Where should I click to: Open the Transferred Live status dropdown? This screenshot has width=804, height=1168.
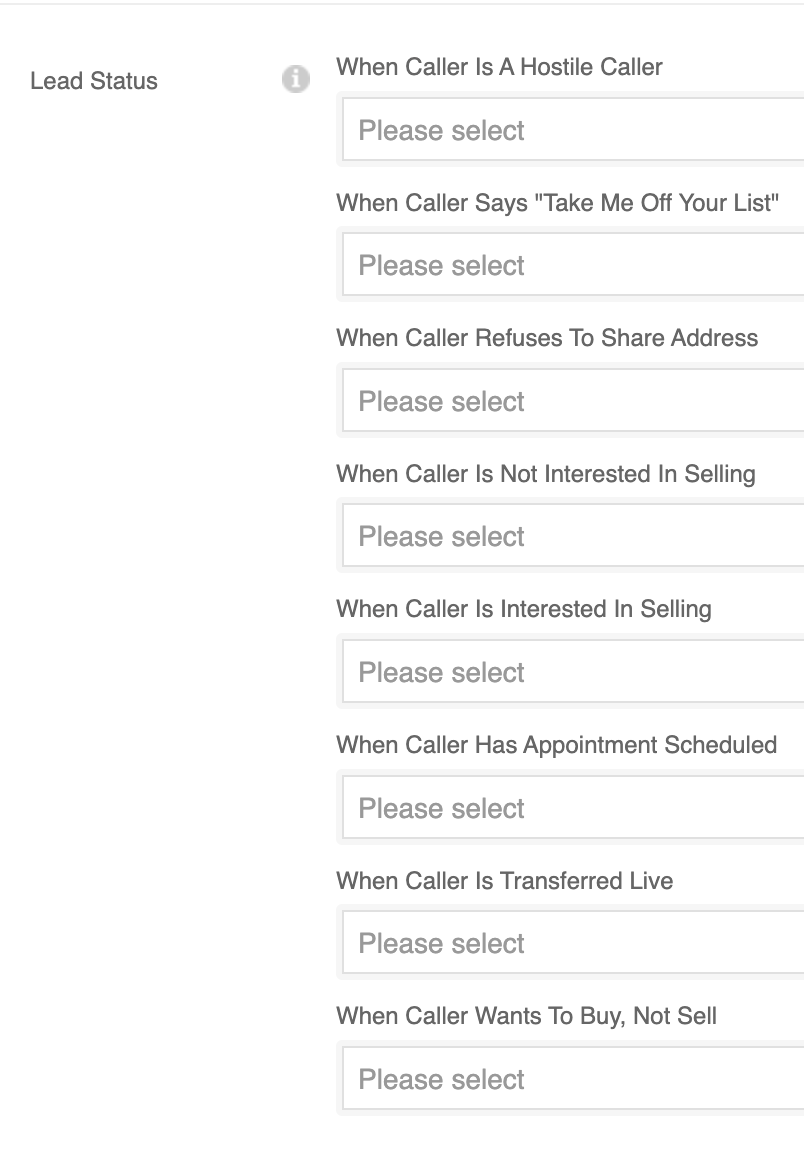[x=572, y=943]
